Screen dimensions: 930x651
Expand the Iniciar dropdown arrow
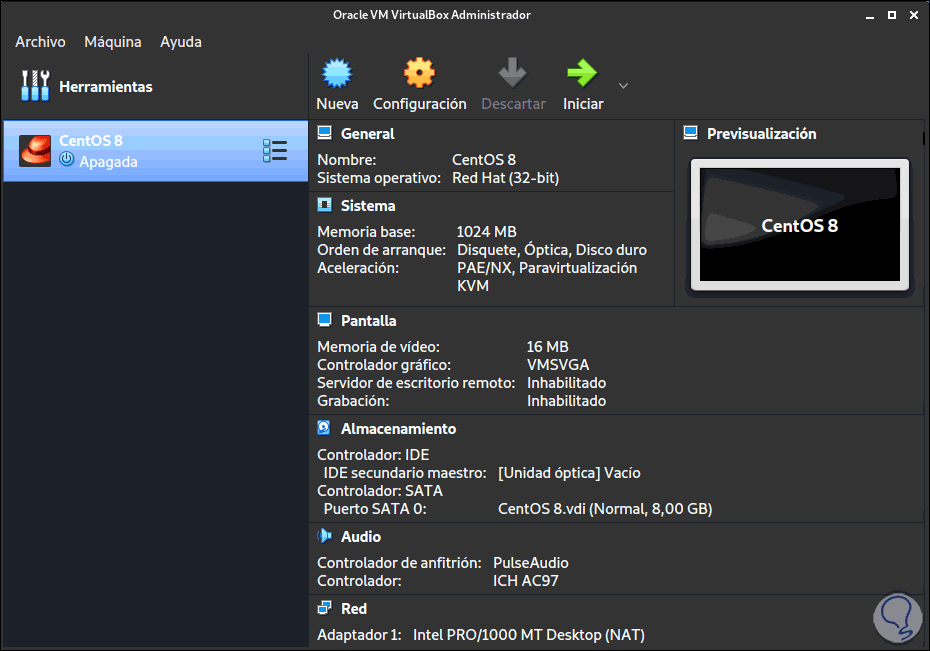coord(623,85)
